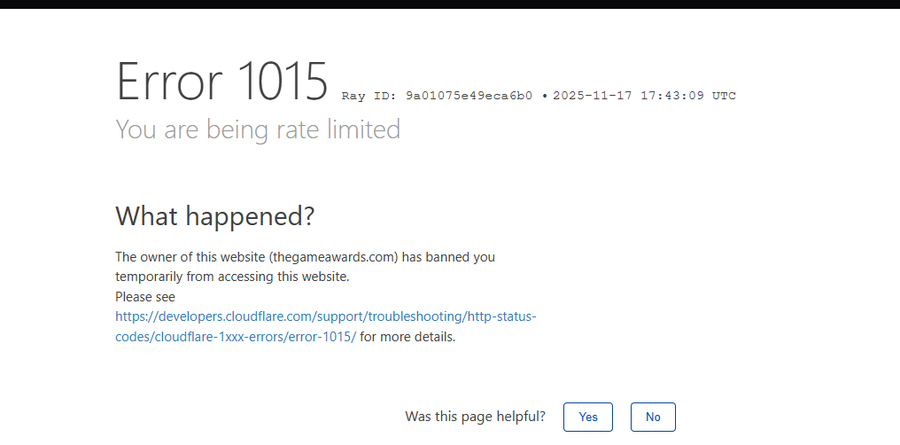Screen dimensions: 900x445
Task: Click the "Ray ID:" label
Action: pos(369,96)
